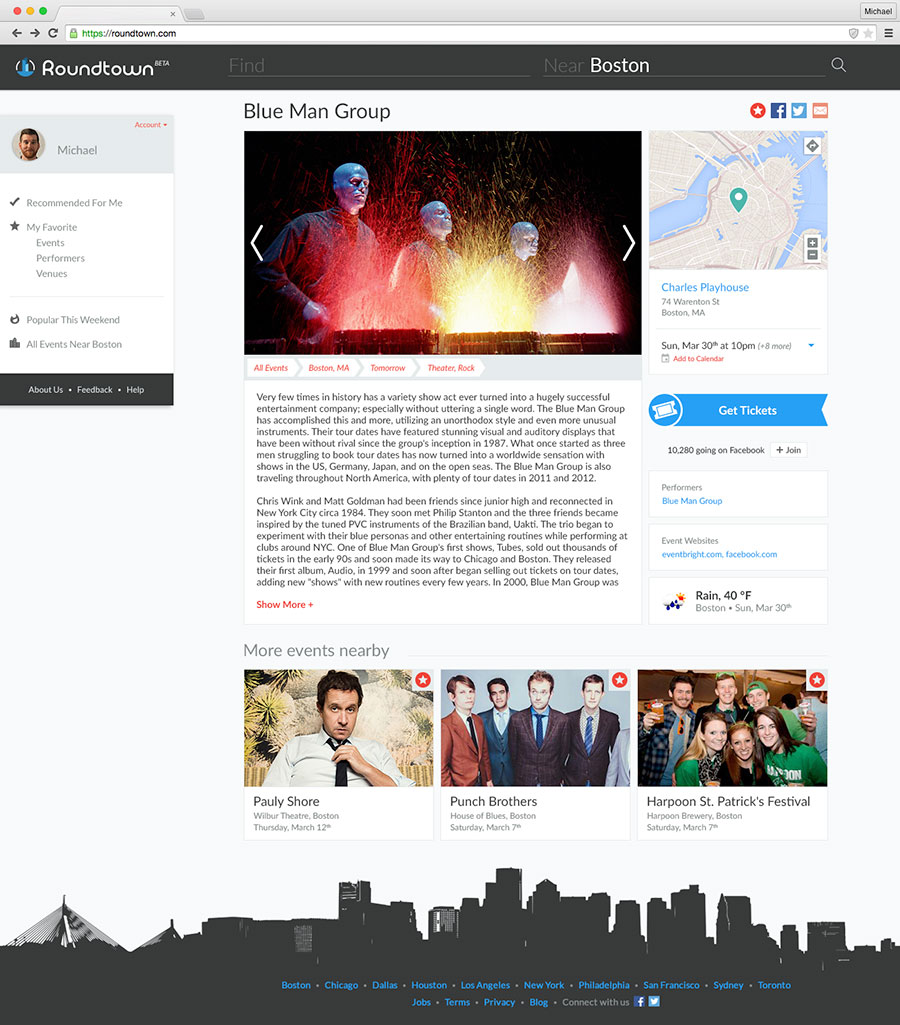This screenshot has height=1025, width=900.
Task: Click the Find search field
Action: point(379,65)
